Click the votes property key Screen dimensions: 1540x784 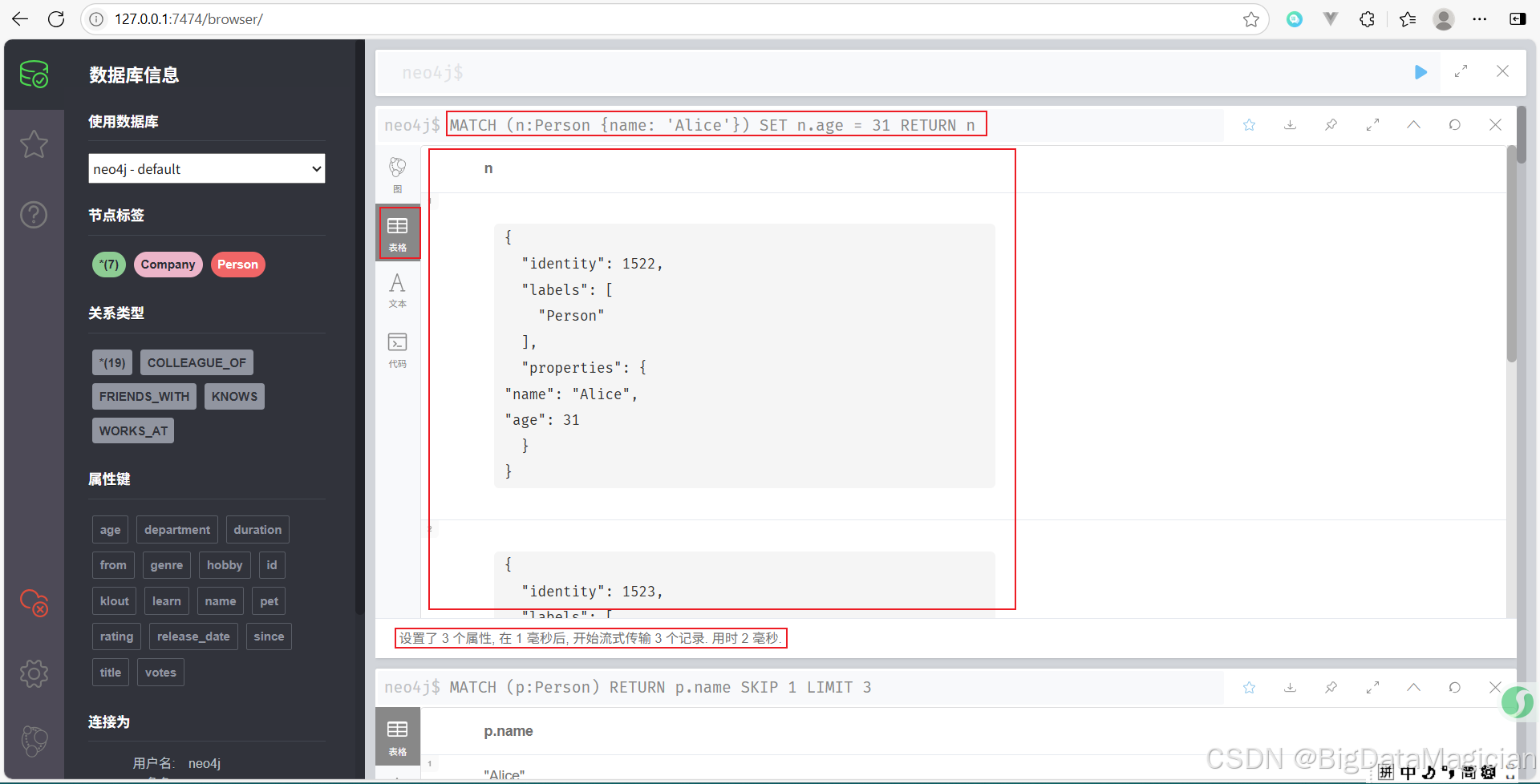160,673
